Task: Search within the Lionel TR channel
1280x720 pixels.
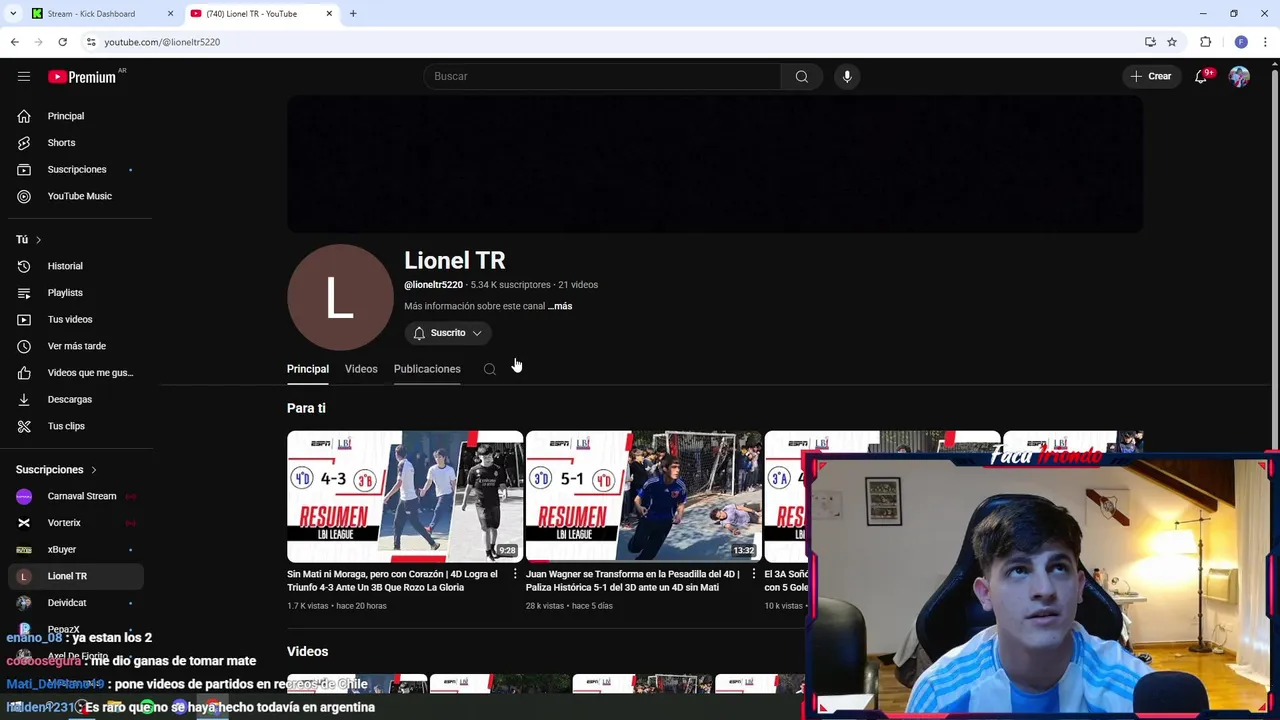Action: pos(489,369)
